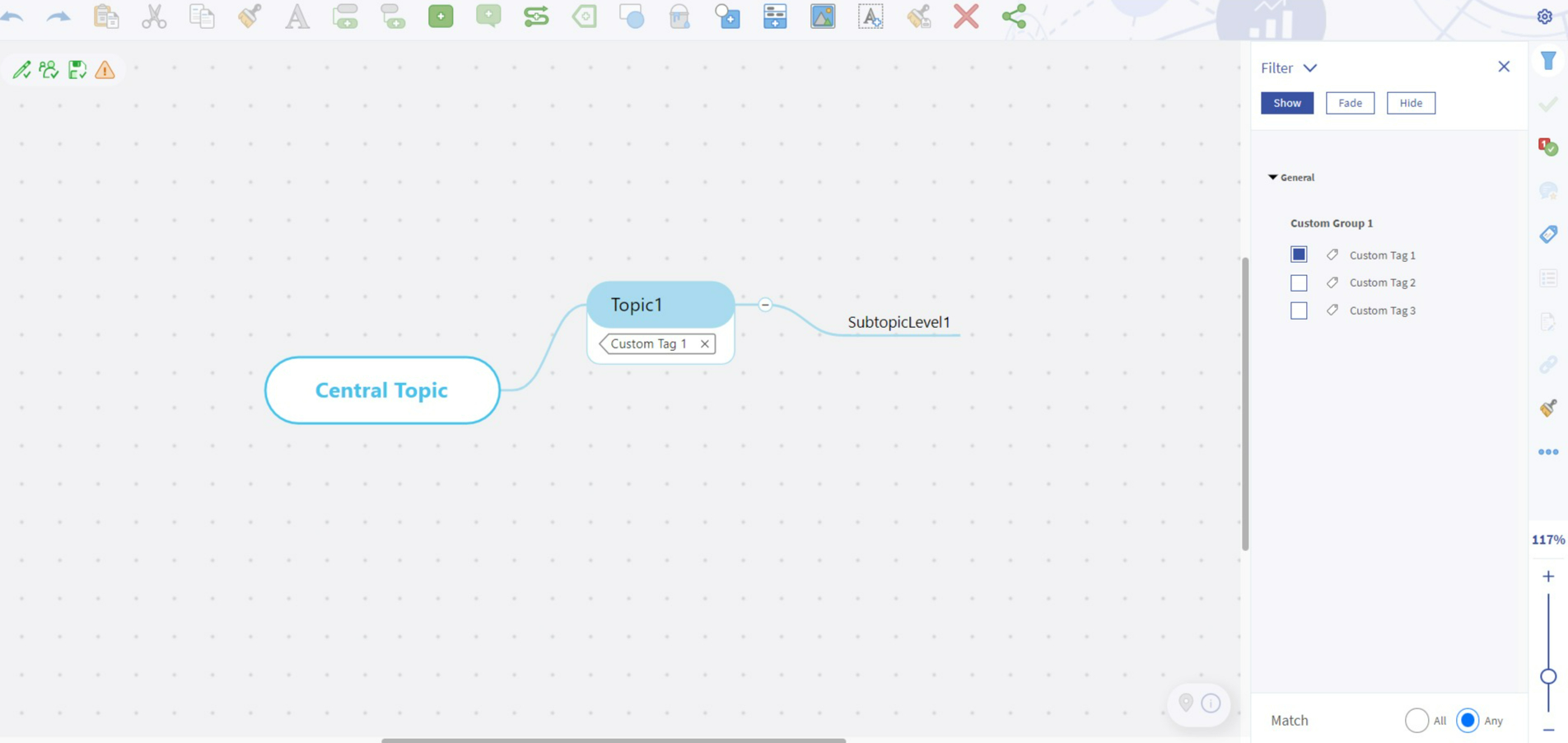Open the tag icon in sidebar
Image resolution: width=1568 pixels, height=743 pixels.
[x=1548, y=235]
